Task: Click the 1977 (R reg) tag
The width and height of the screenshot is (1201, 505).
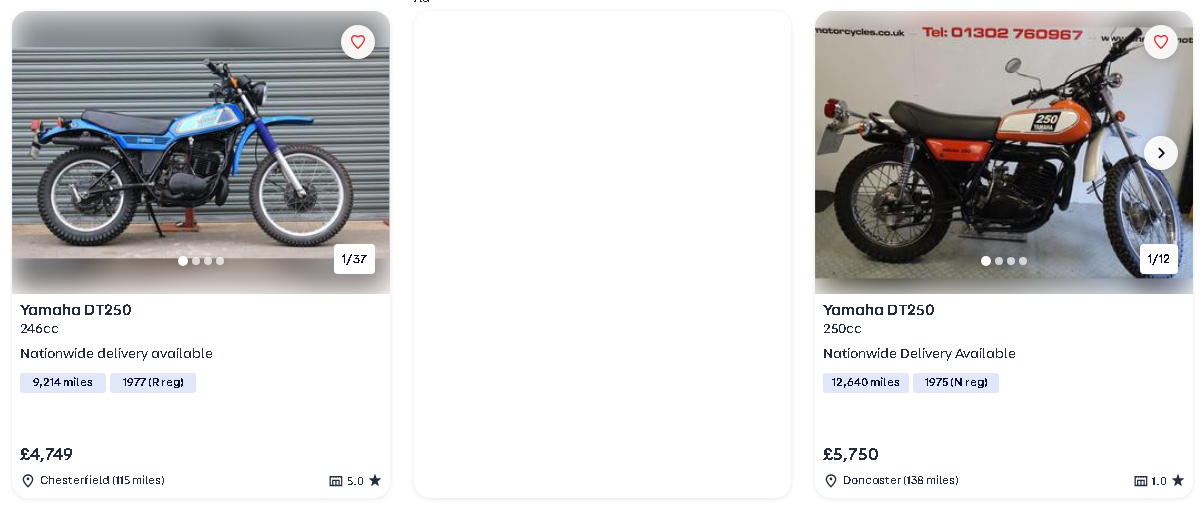Action: (x=153, y=382)
